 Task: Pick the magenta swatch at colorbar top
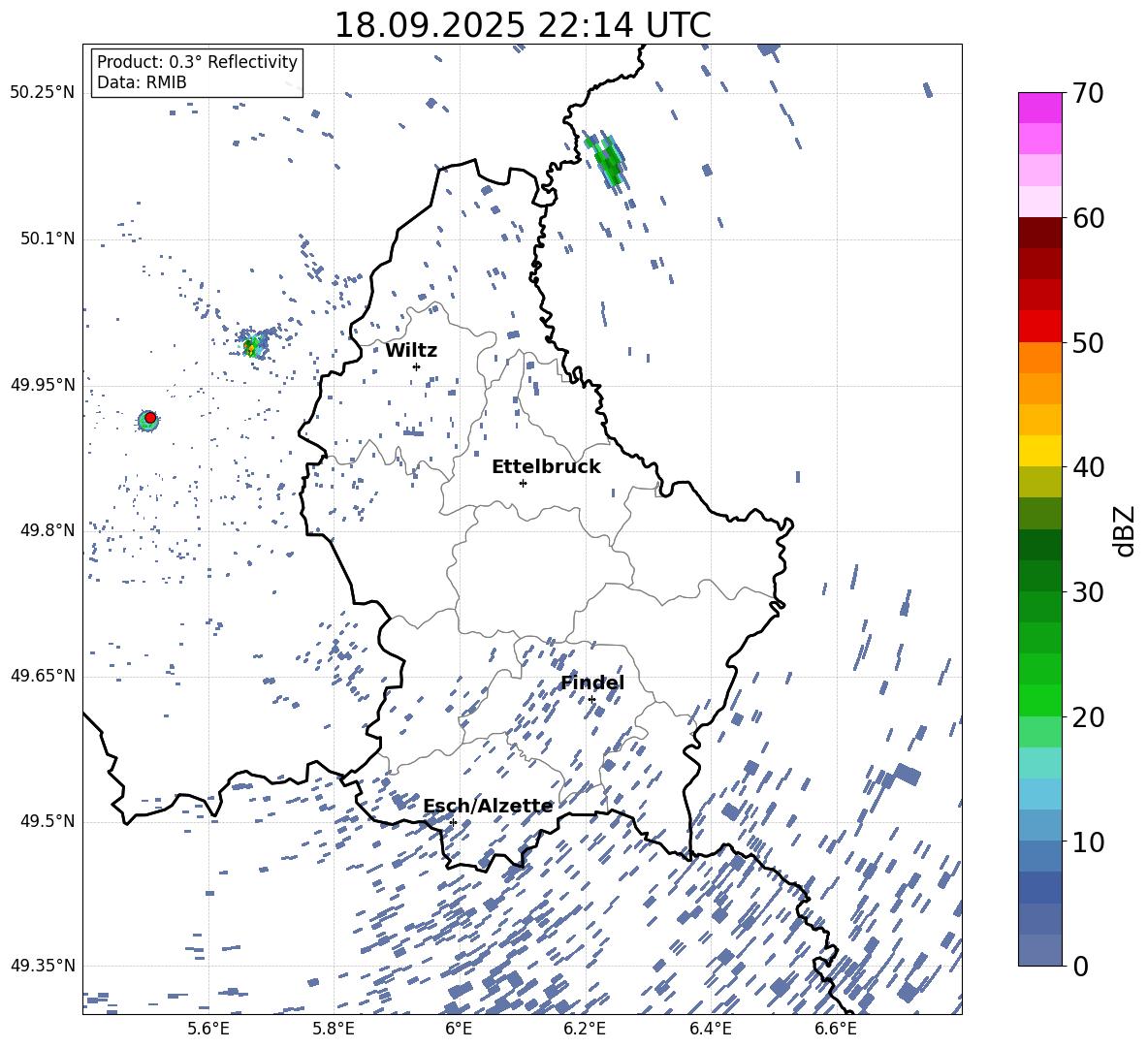[1039, 108]
